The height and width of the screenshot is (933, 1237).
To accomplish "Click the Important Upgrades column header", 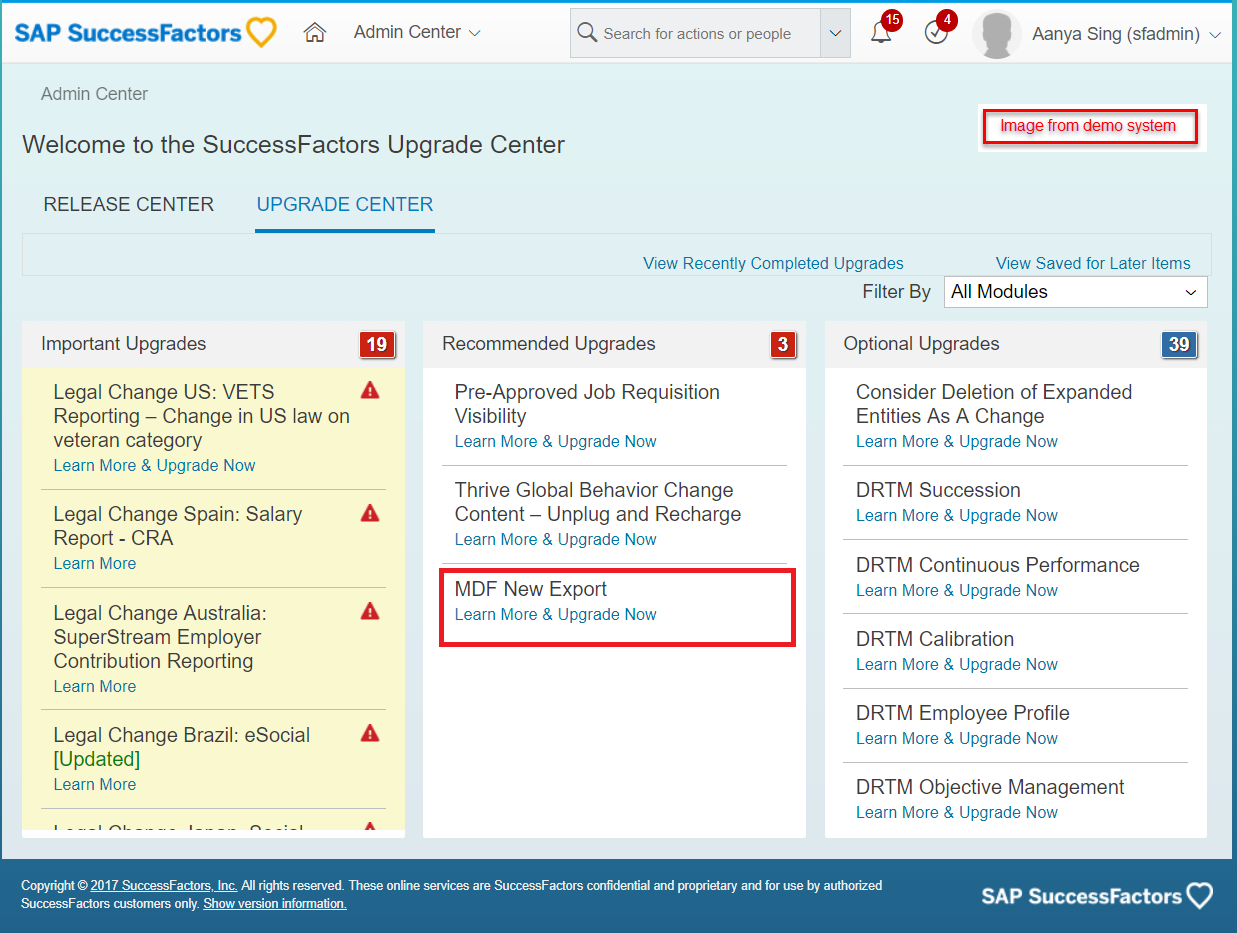I will (124, 344).
